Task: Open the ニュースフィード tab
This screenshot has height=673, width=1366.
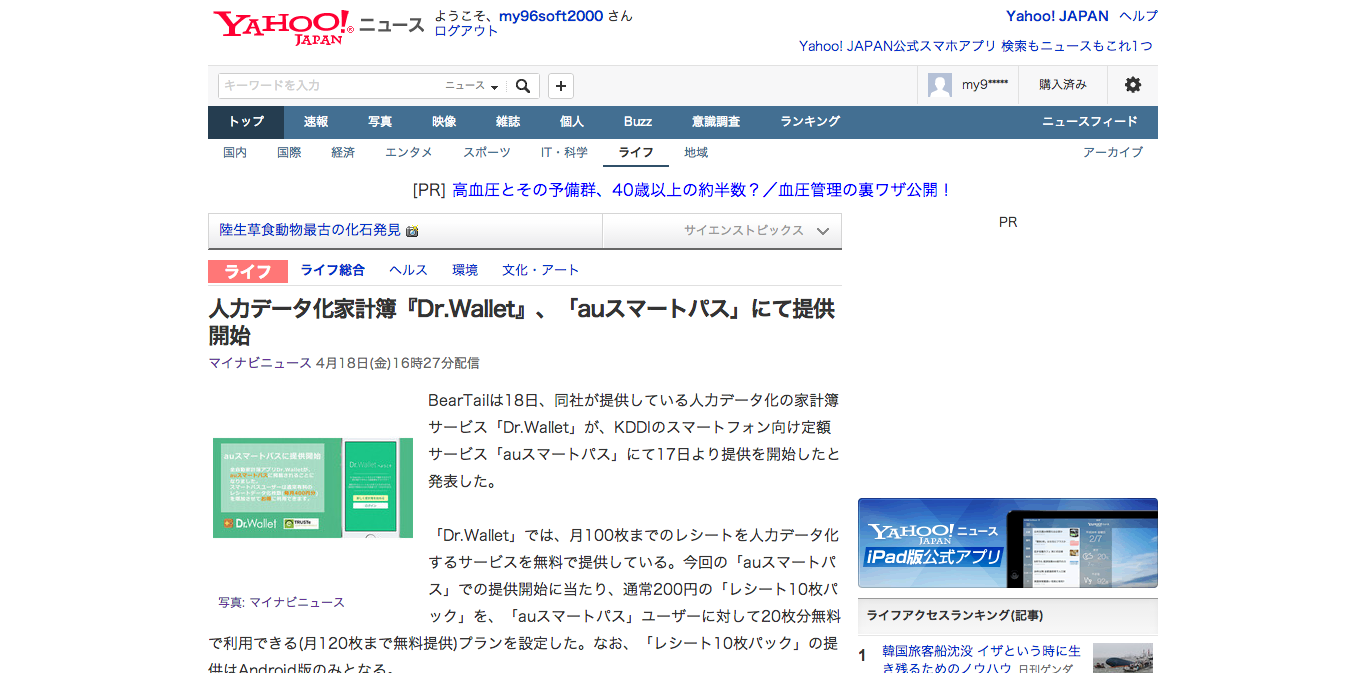Action: point(1090,122)
